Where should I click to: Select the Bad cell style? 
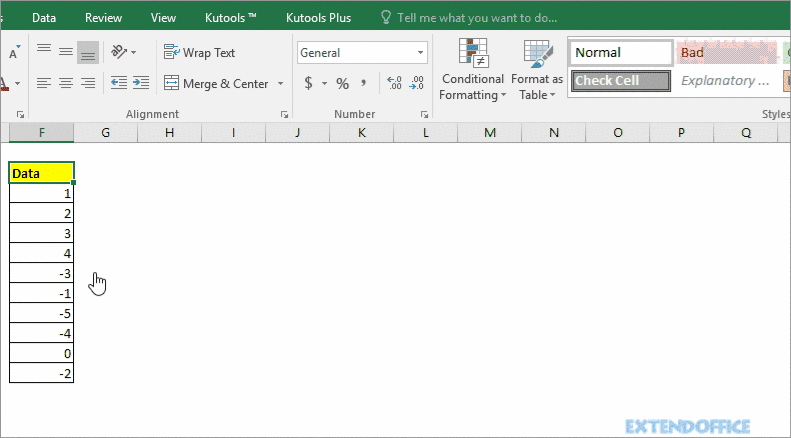click(727, 52)
